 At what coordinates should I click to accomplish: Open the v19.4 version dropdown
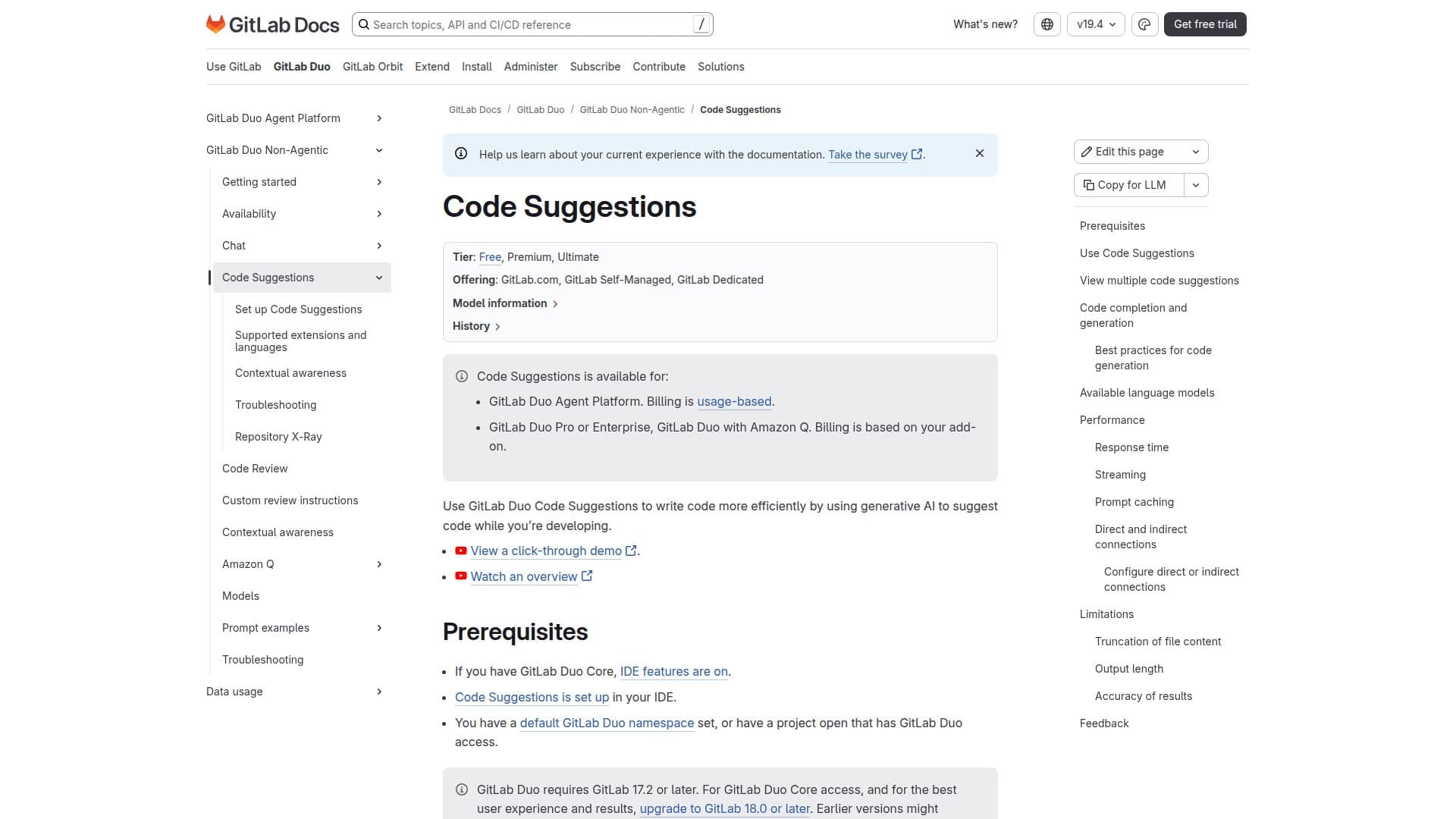point(1096,24)
